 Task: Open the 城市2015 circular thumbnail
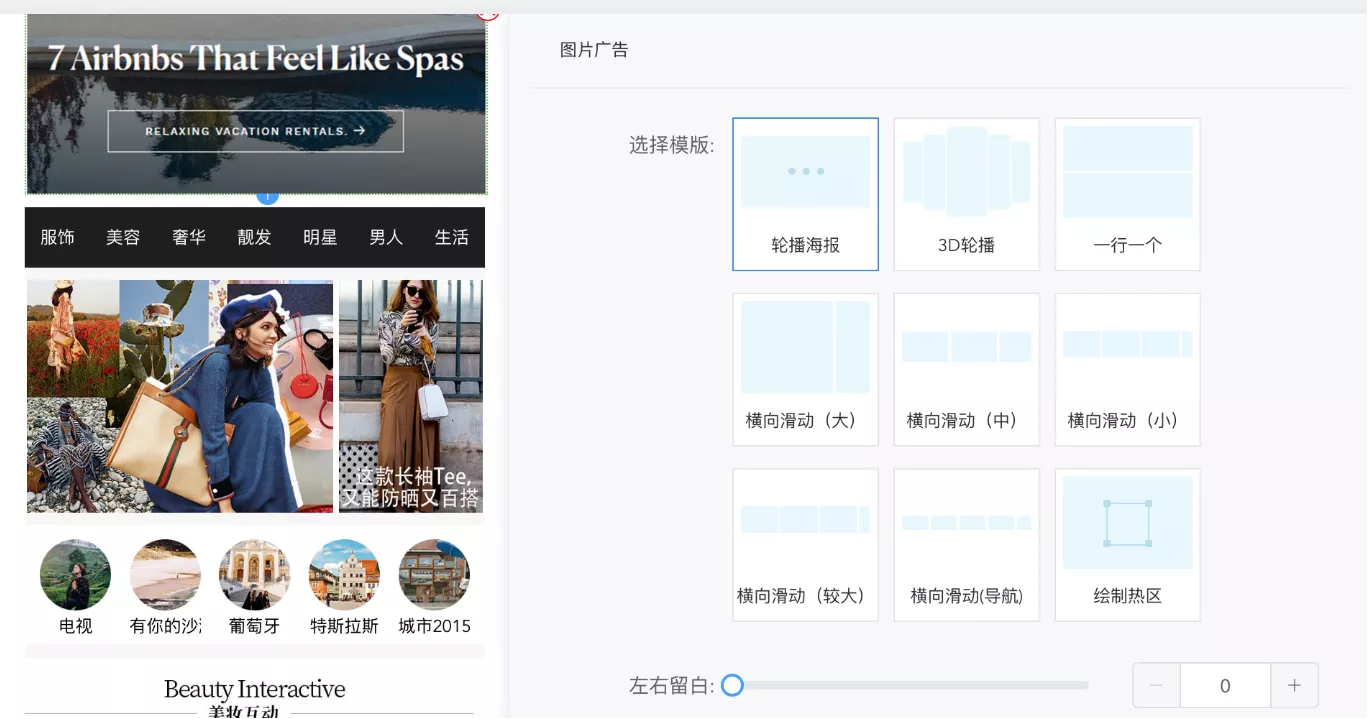pos(434,575)
